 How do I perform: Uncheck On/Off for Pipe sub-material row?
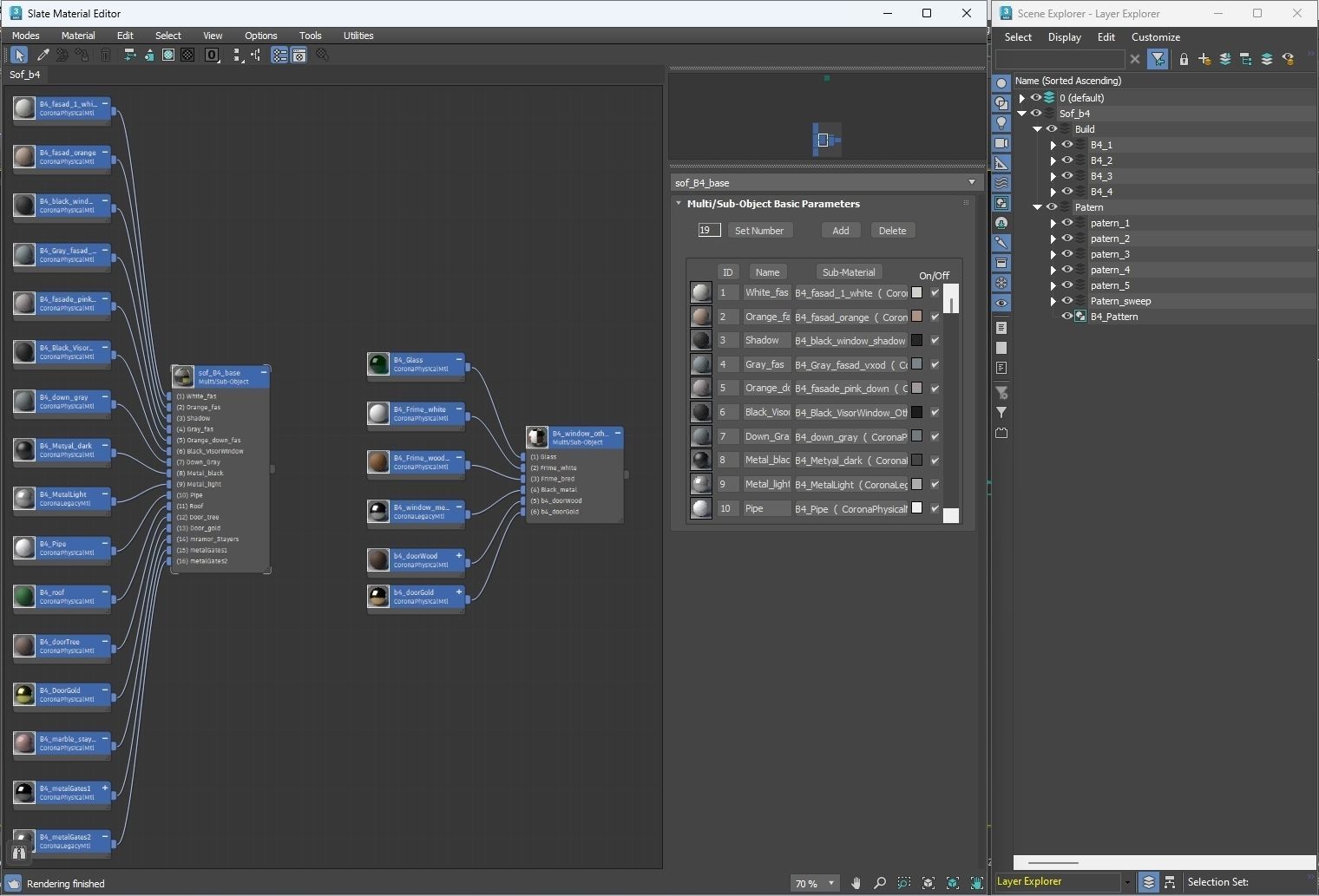pyautogui.click(x=935, y=508)
